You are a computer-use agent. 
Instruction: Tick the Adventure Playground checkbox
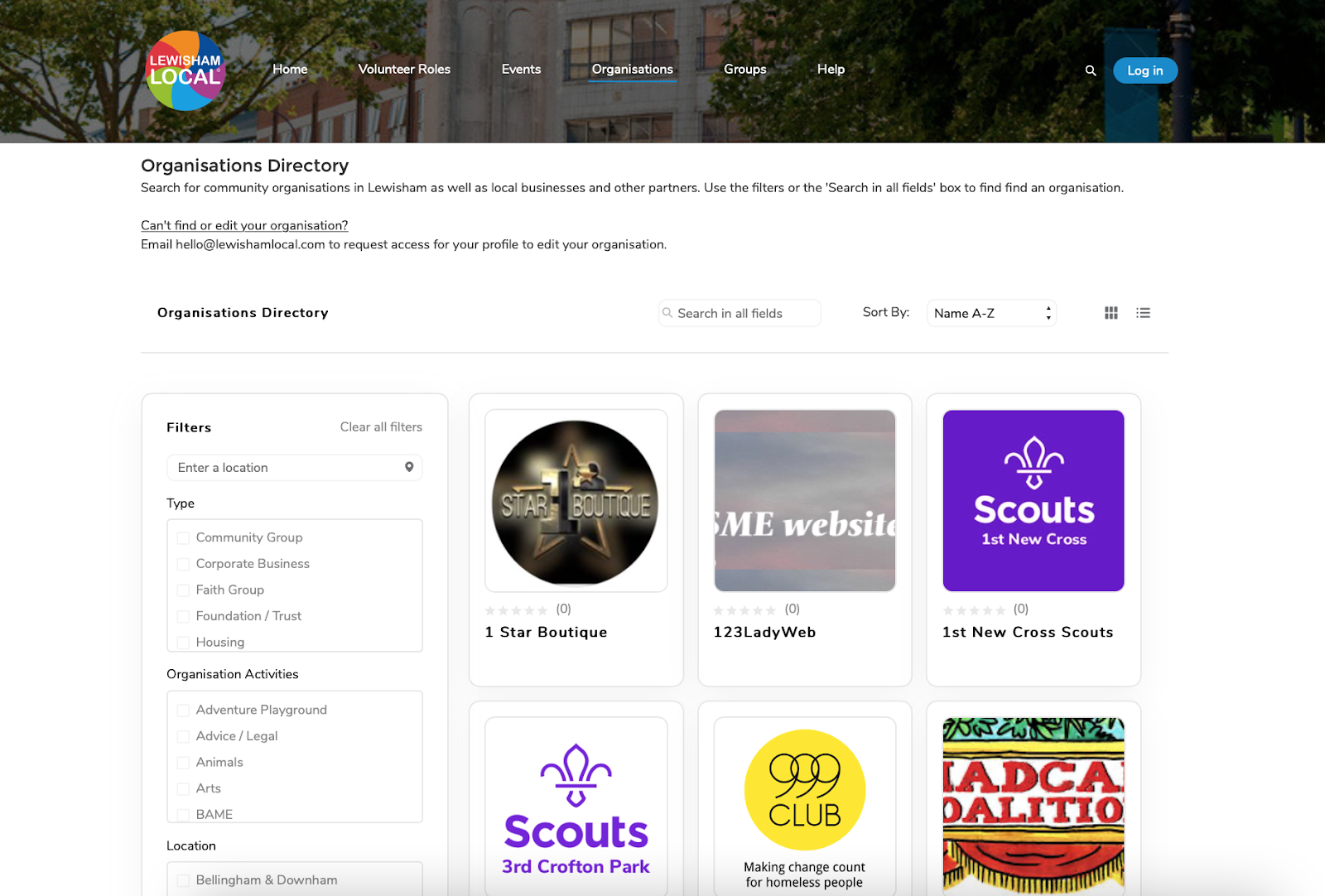click(183, 711)
